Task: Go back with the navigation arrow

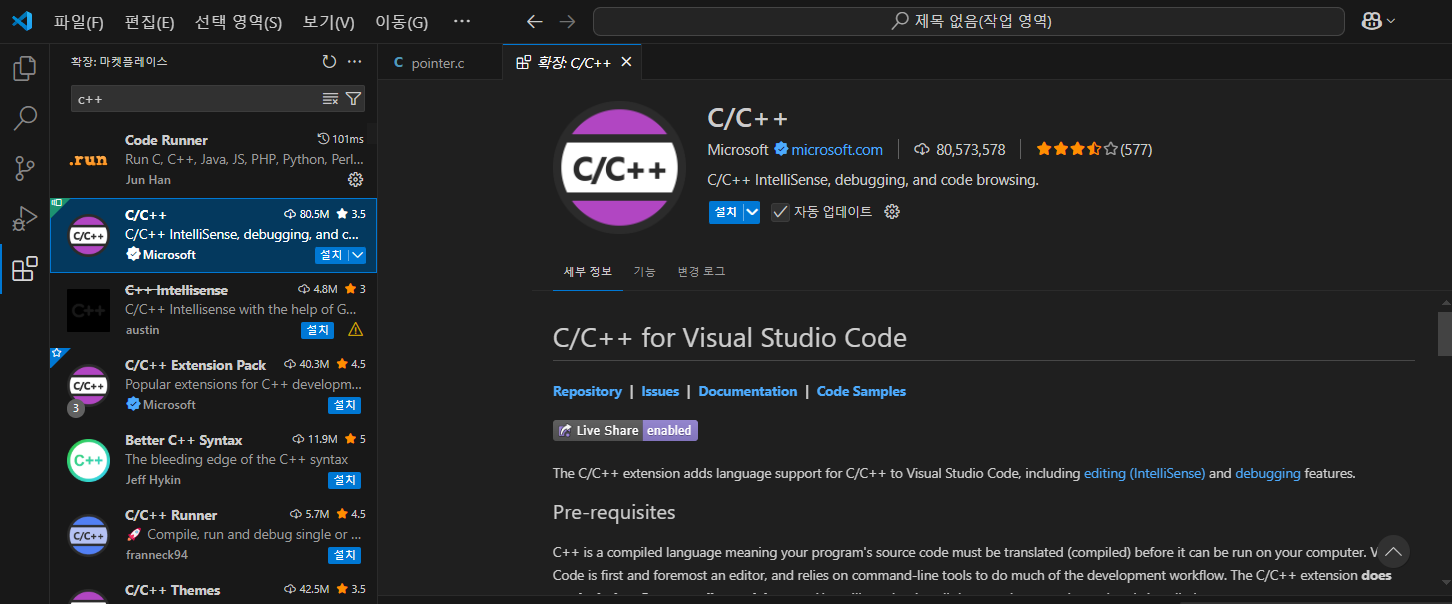Action: pos(535,22)
